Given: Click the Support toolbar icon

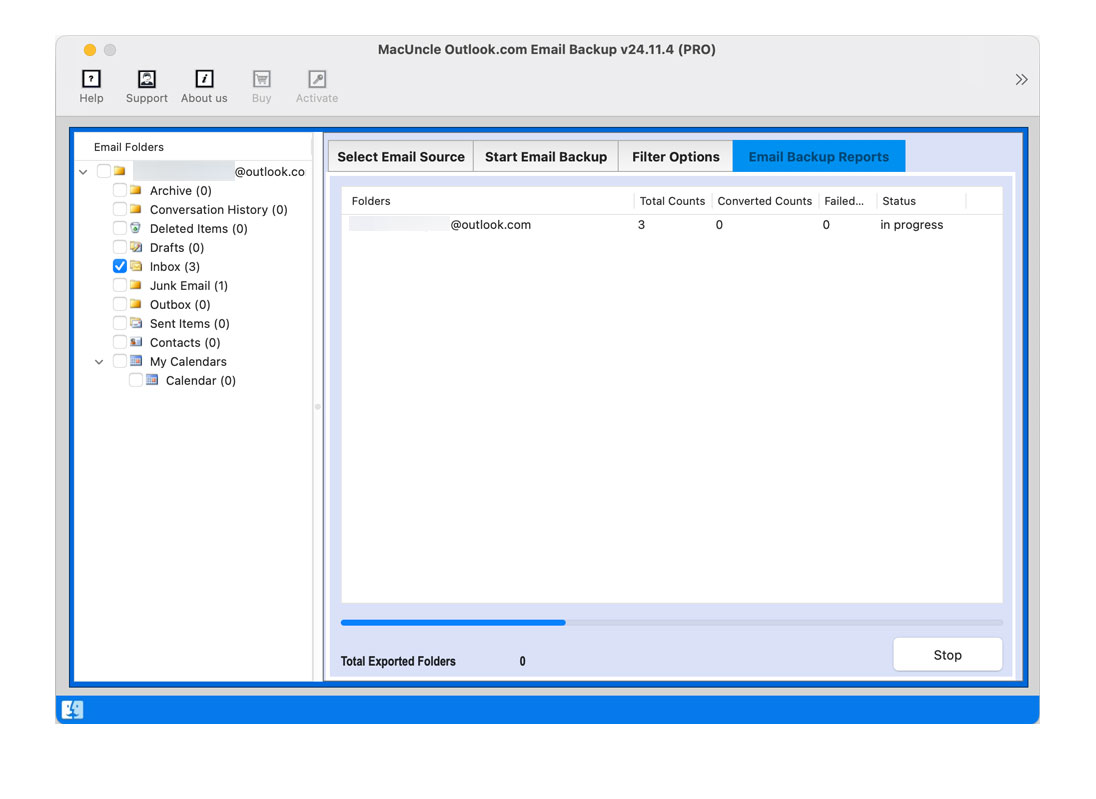Looking at the screenshot, I should click(x=146, y=78).
